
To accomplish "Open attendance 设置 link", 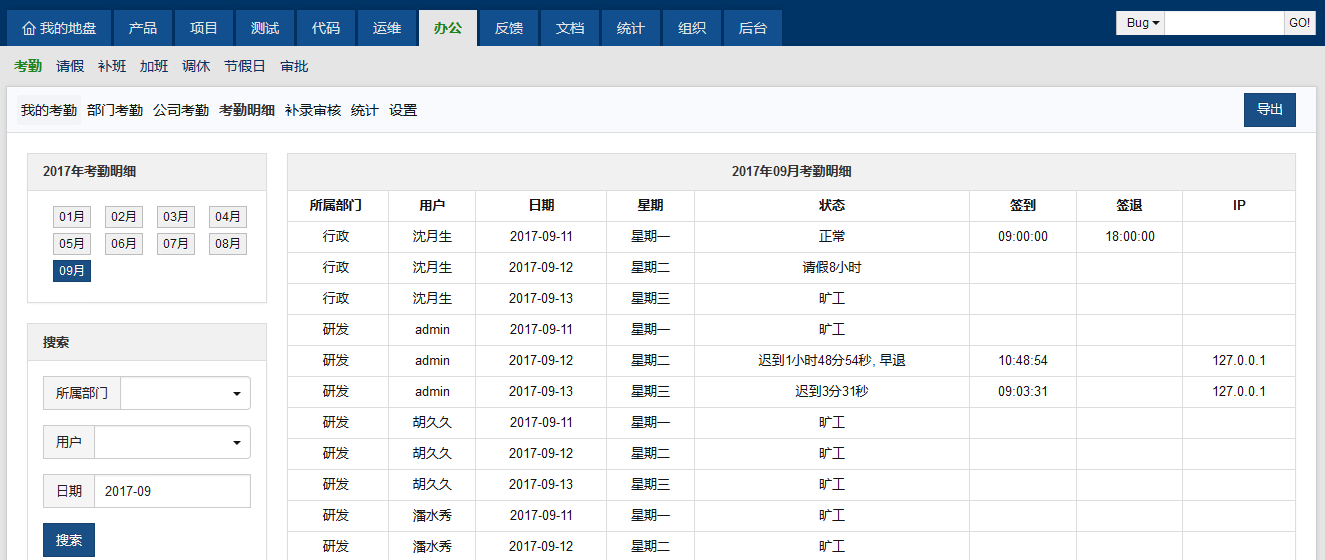I will [403, 110].
